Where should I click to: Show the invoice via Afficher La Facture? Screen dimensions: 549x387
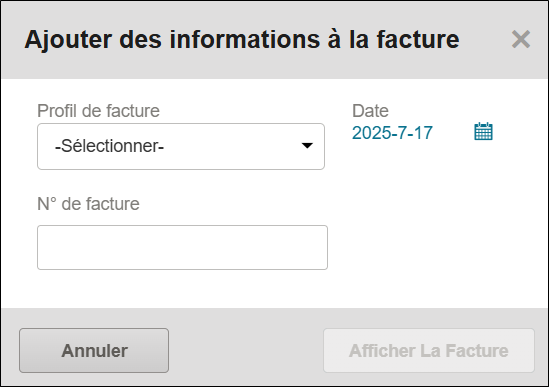coord(429,350)
